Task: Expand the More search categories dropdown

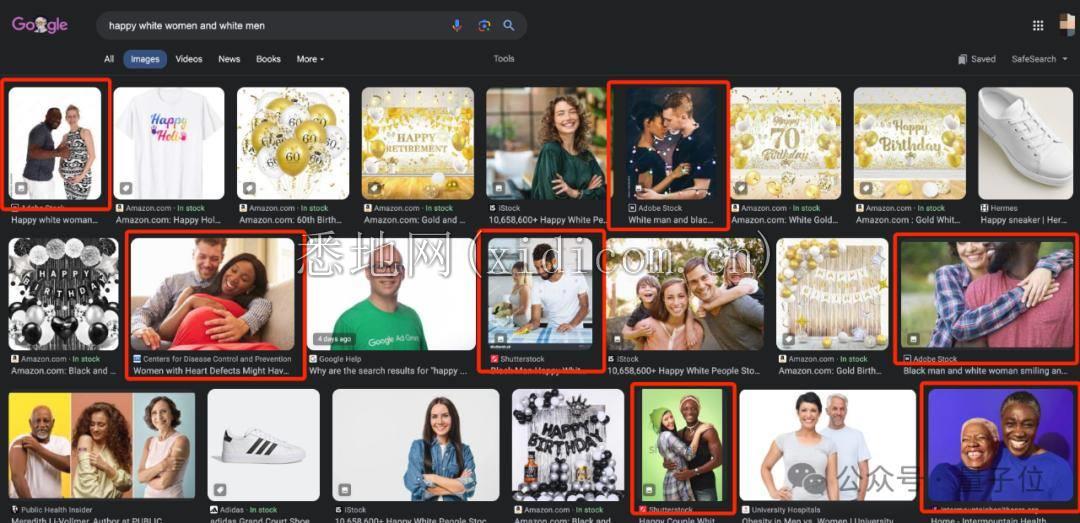Action: point(310,59)
